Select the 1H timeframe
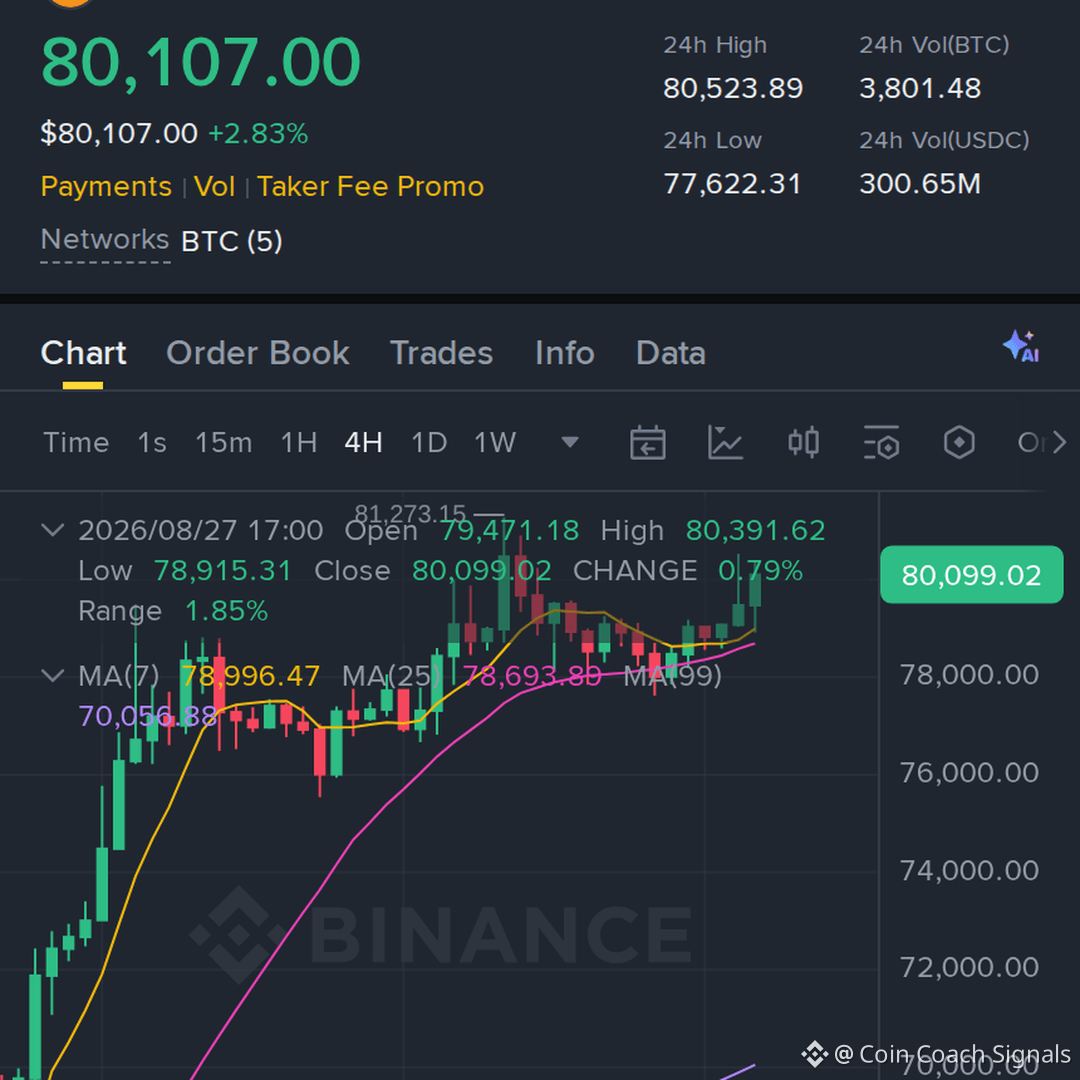 (299, 442)
